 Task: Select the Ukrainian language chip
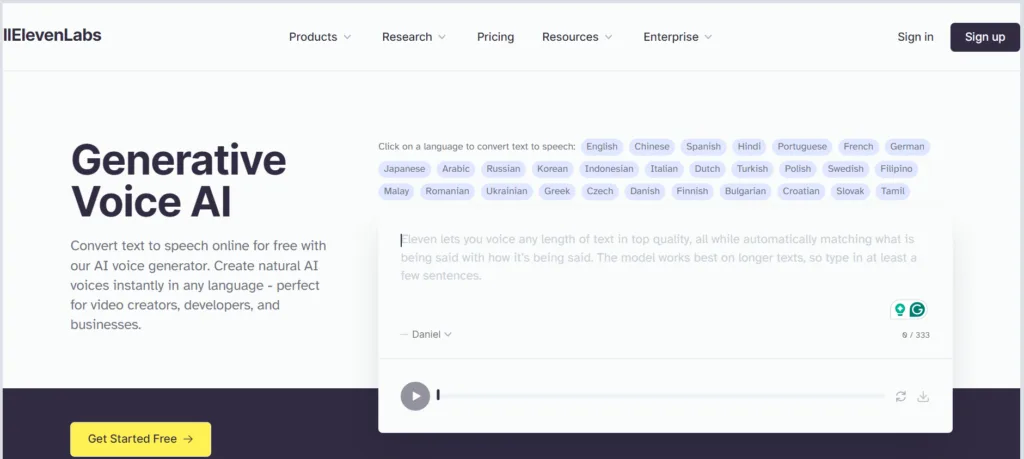[x=507, y=191]
